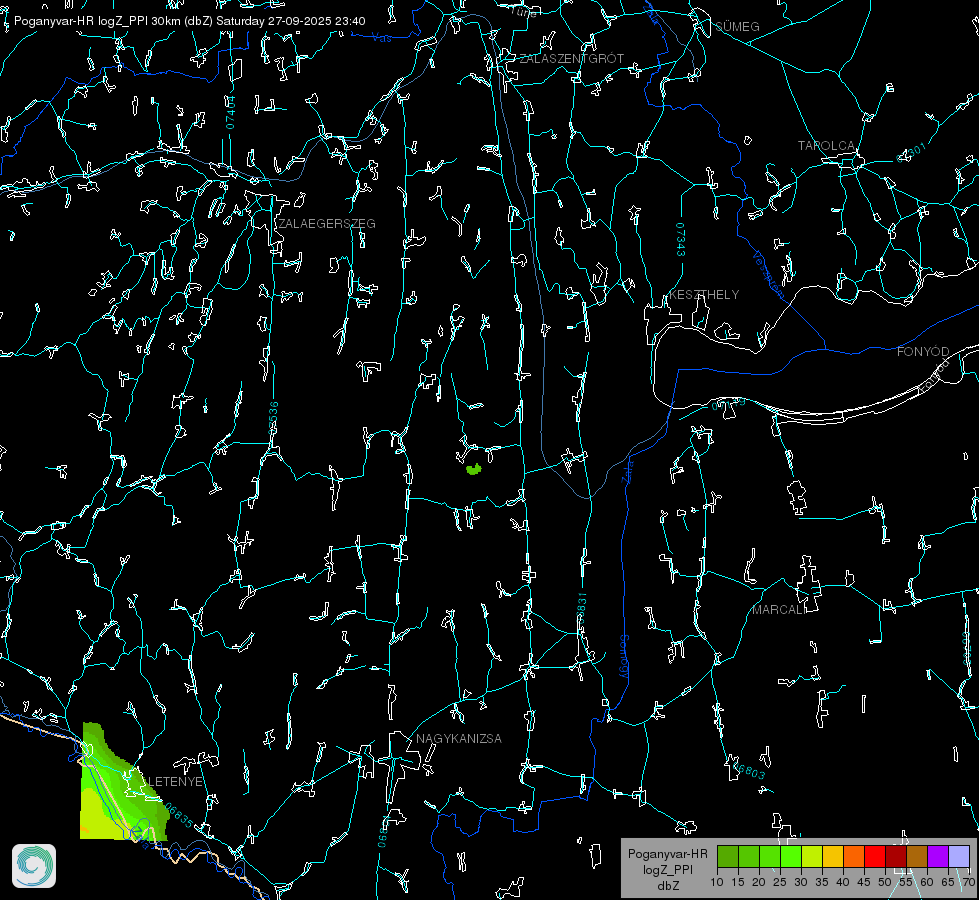Screen dimensions: 979x900
Task: Pick the 10 dBZ dark green legend swatch
Action: coord(728,856)
